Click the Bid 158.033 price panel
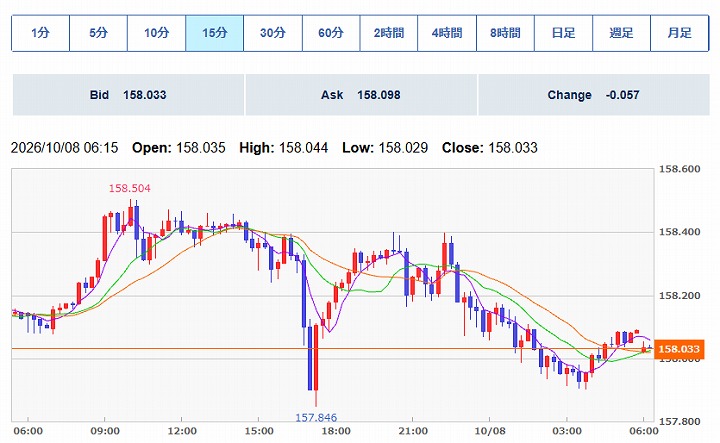Viewport: 720px width, 443px height. (x=128, y=95)
